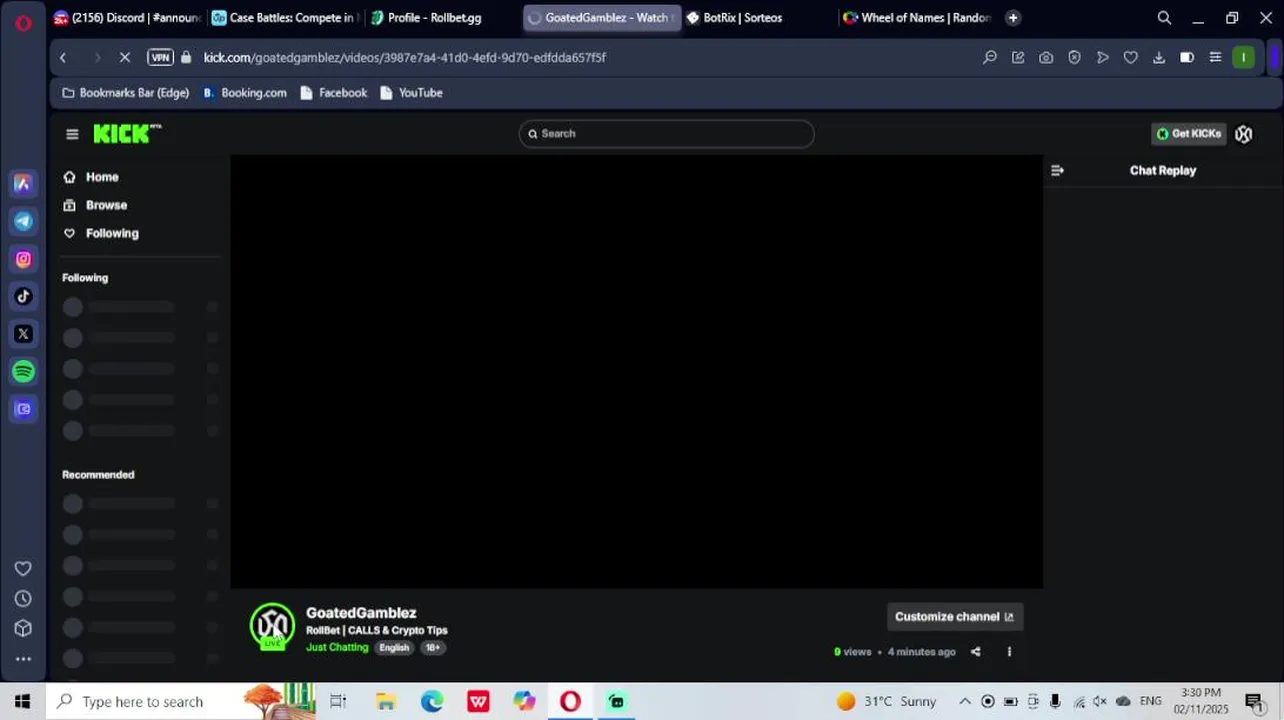Toggle the VPN badge in address bar
This screenshot has height=720, width=1284.
[160, 58]
